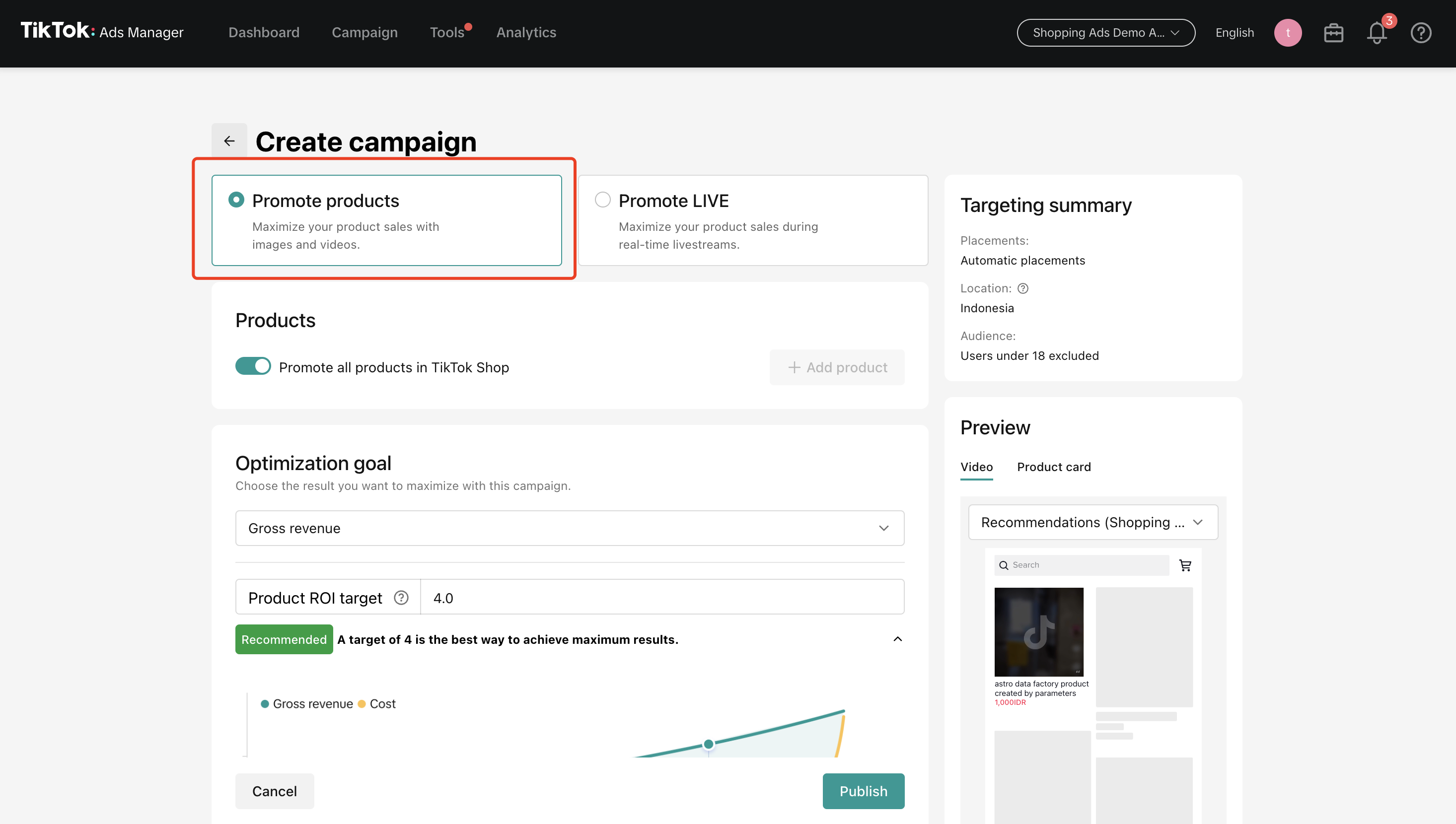Image resolution: width=1456 pixels, height=824 pixels.
Task: Click the Publish button
Action: [x=863, y=791]
